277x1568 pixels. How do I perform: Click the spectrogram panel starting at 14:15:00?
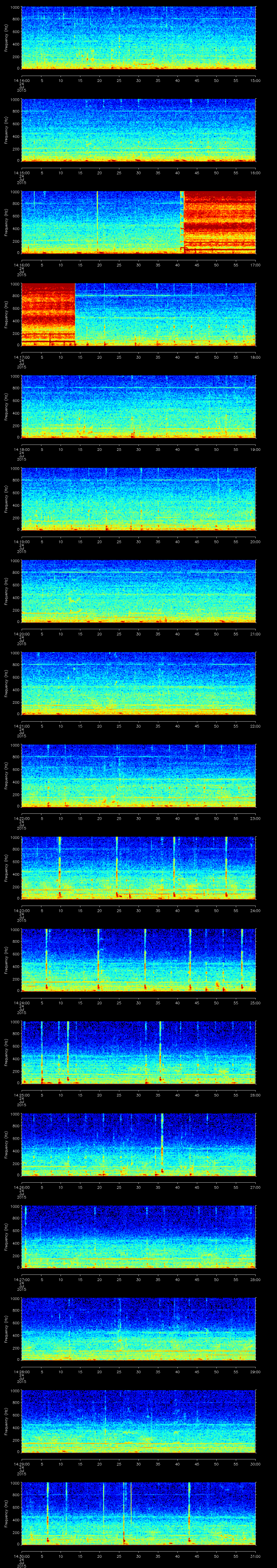(x=139, y=130)
